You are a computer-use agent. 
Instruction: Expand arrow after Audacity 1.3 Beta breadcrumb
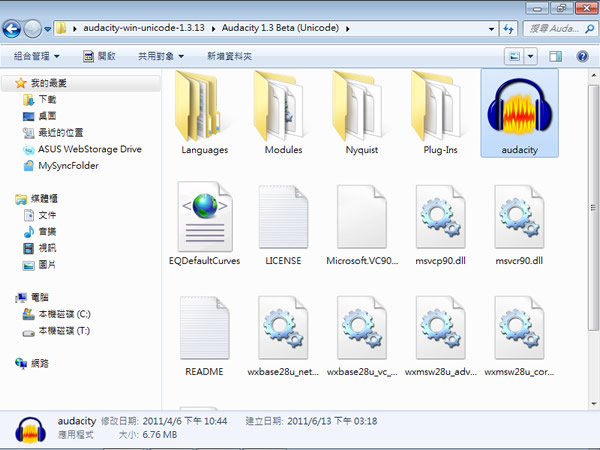click(x=347, y=29)
